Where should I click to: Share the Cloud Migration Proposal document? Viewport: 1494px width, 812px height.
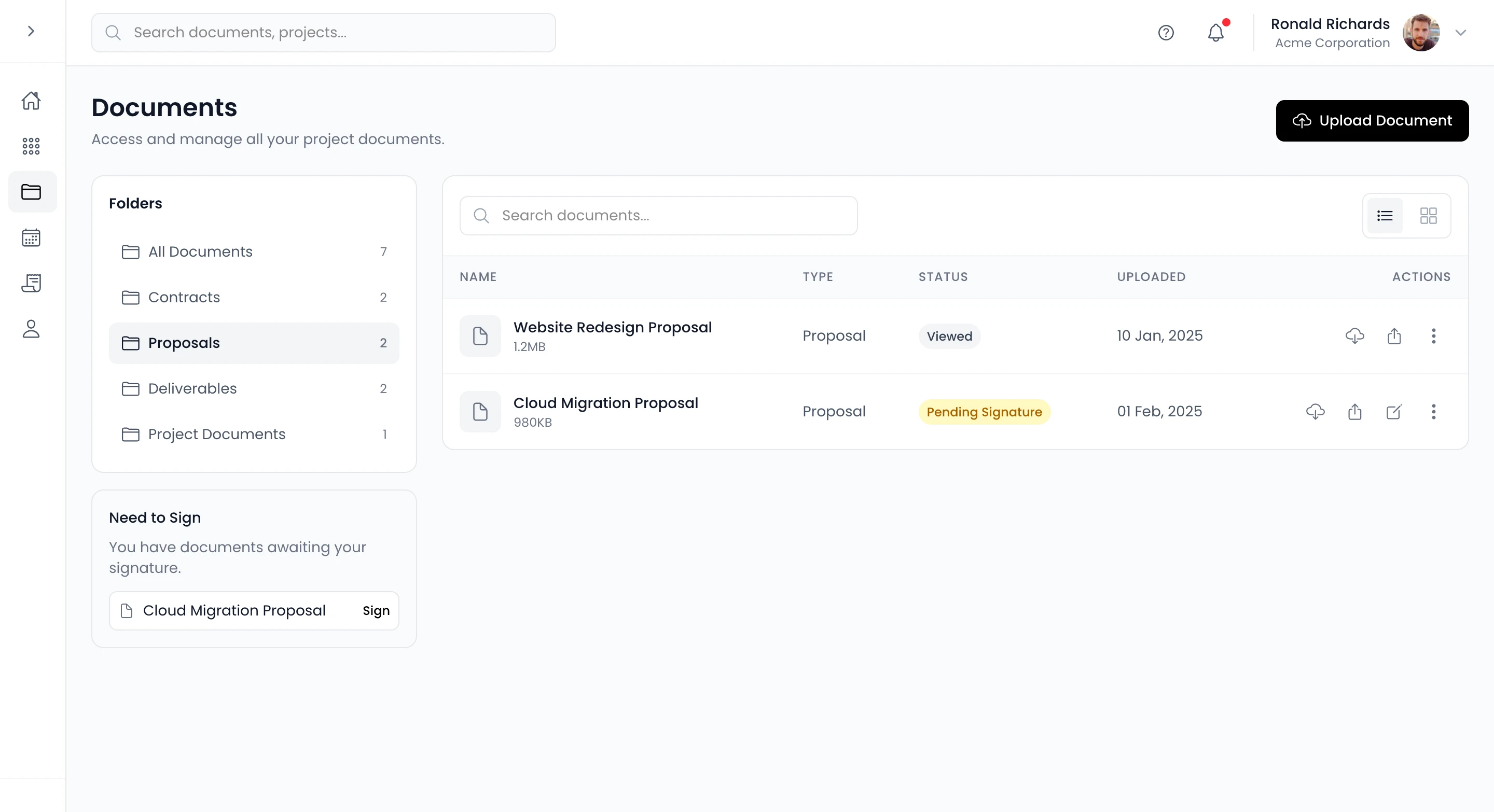pyautogui.click(x=1355, y=412)
